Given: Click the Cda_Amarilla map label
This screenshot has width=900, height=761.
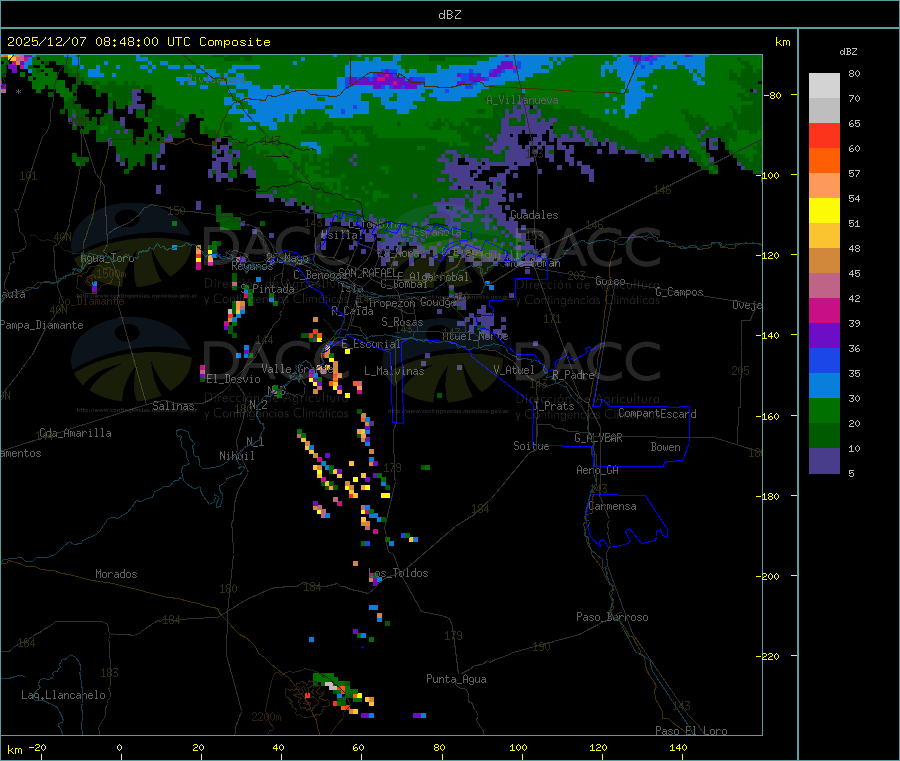Looking at the screenshot, I should [x=75, y=433].
